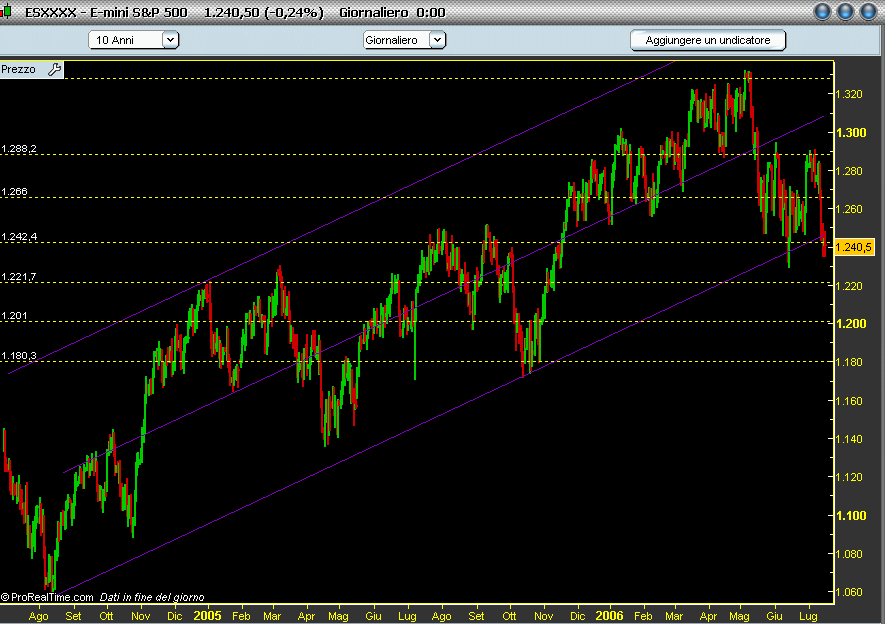This screenshot has width=885, height=624.
Task: Click the candlestick icon in title bar
Action: pos(6,12)
